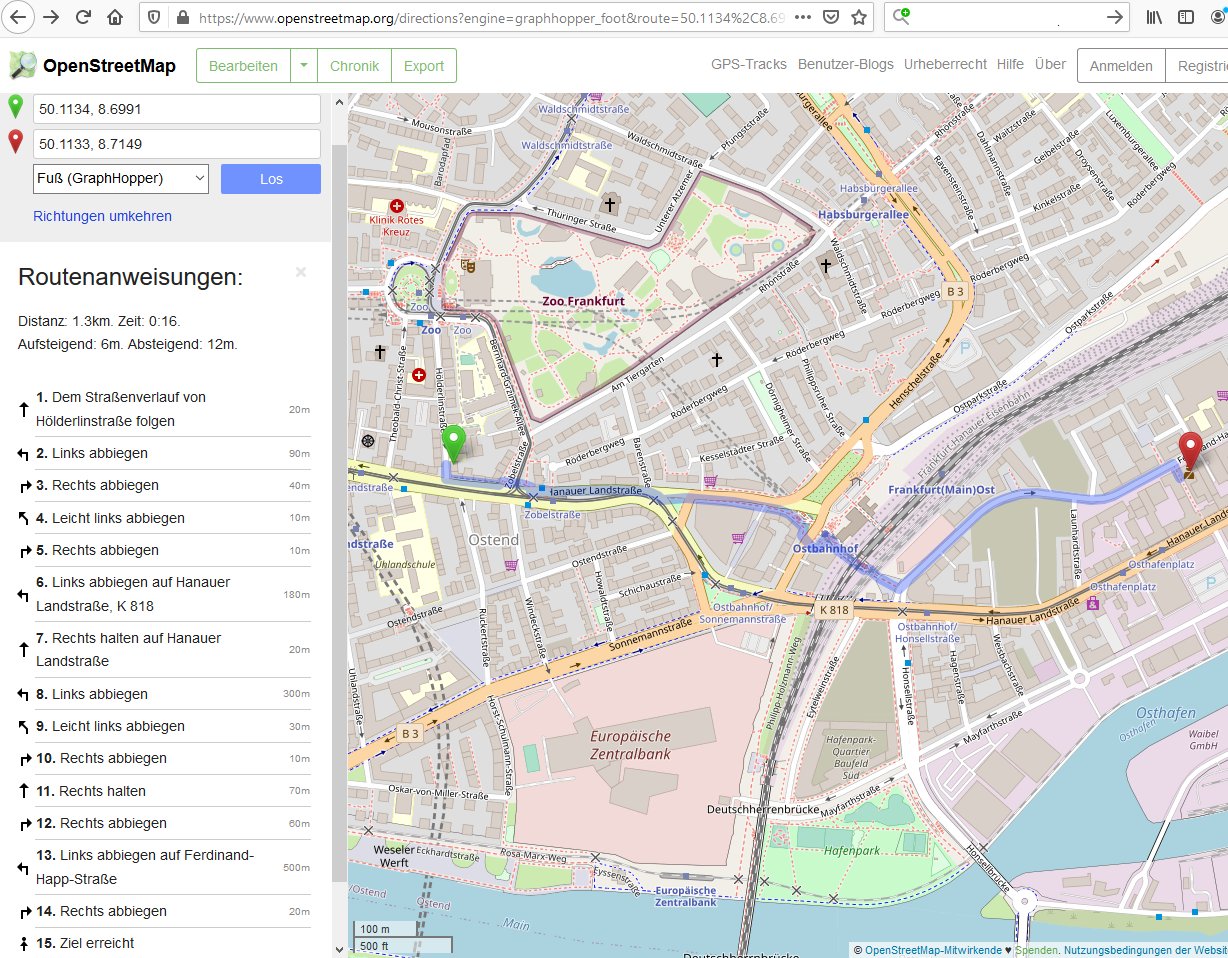1228x958 pixels.
Task: Click the theatre masks icon near the zoo
Action: point(467,266)
